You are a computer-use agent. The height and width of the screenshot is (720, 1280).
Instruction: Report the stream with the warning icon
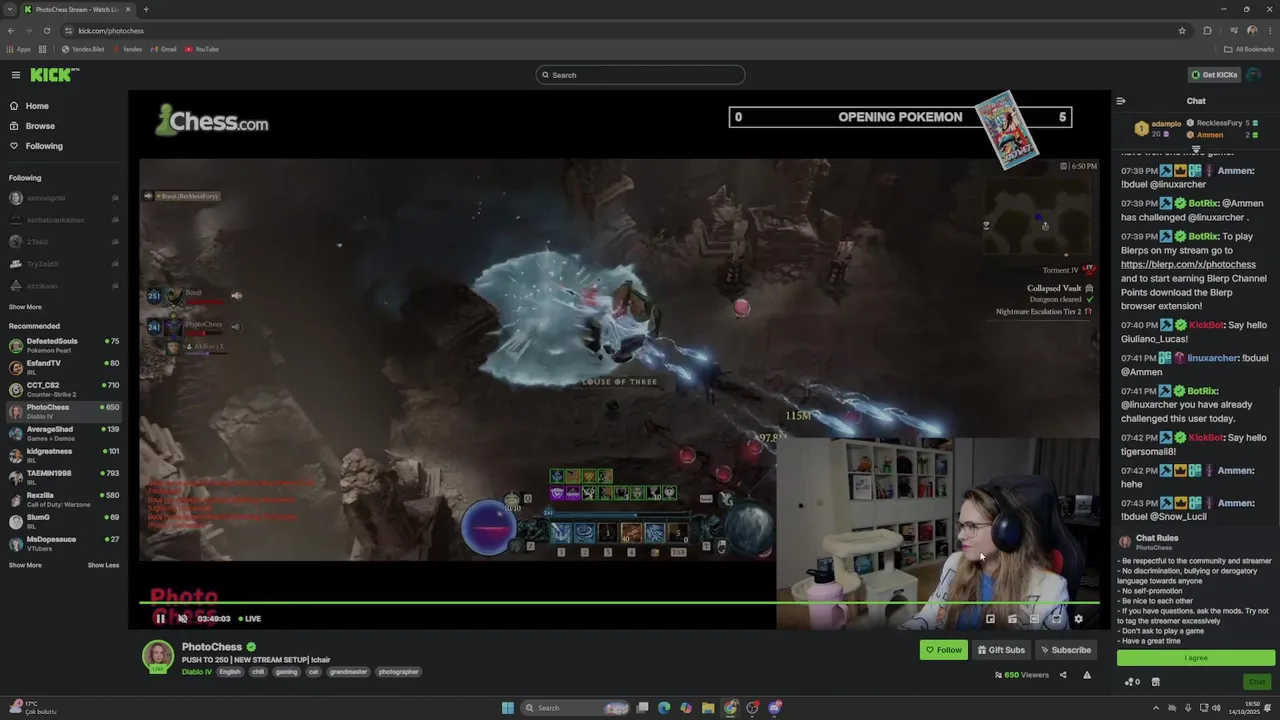[x=1087, y=675]
